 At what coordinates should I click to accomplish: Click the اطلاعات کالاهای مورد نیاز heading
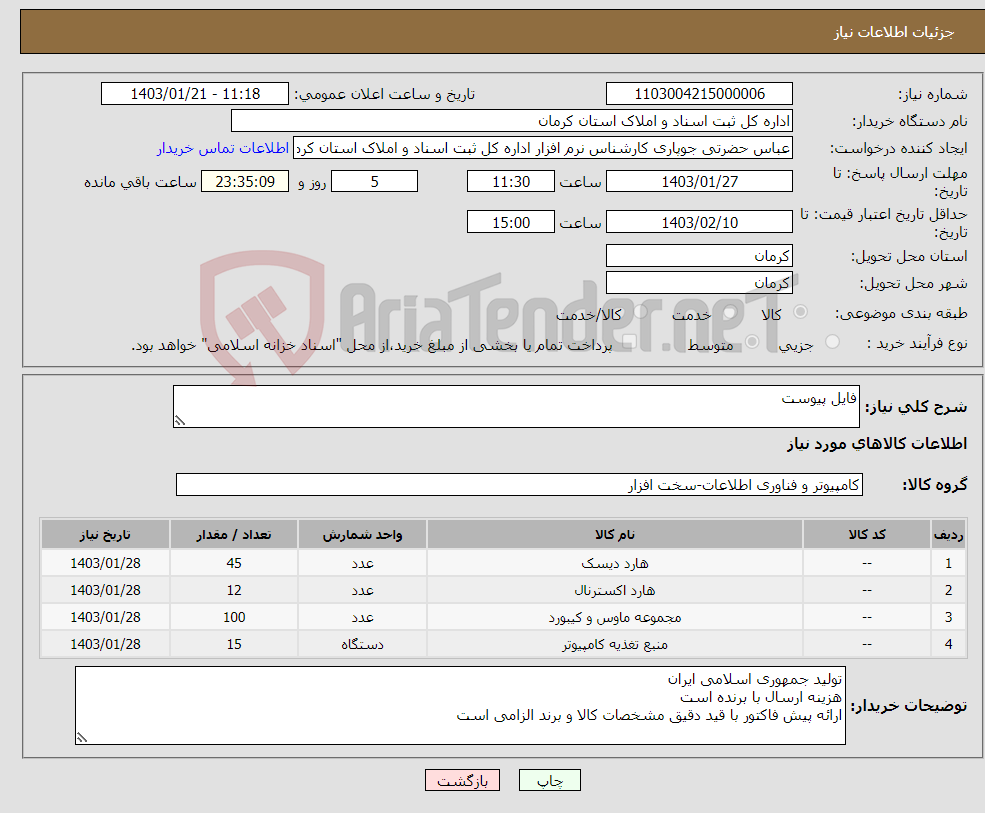pyautogui.click(x=877, y=444)
